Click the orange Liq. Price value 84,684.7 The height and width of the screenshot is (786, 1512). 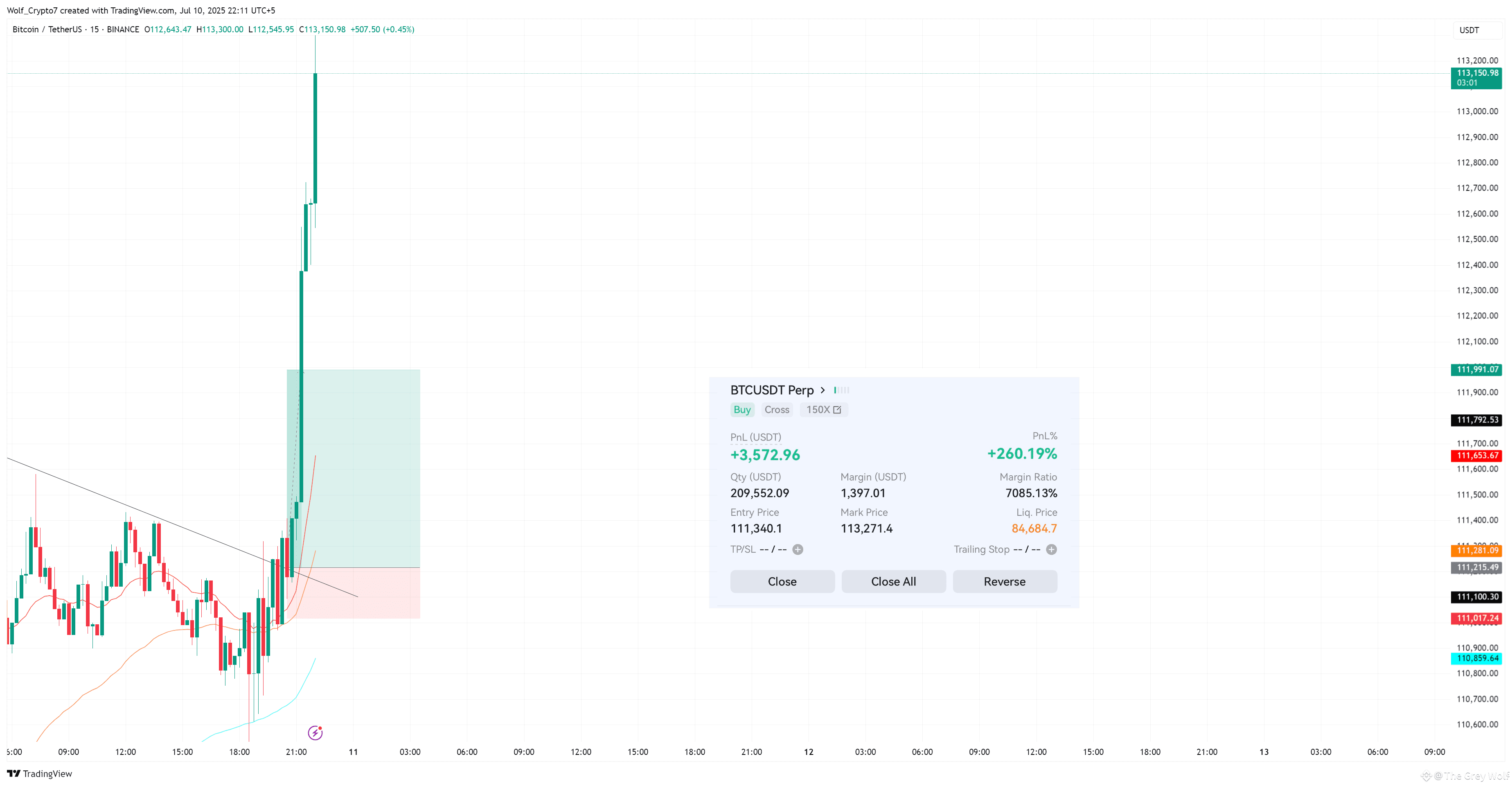pyautogui.click(x=1034, y=529)
